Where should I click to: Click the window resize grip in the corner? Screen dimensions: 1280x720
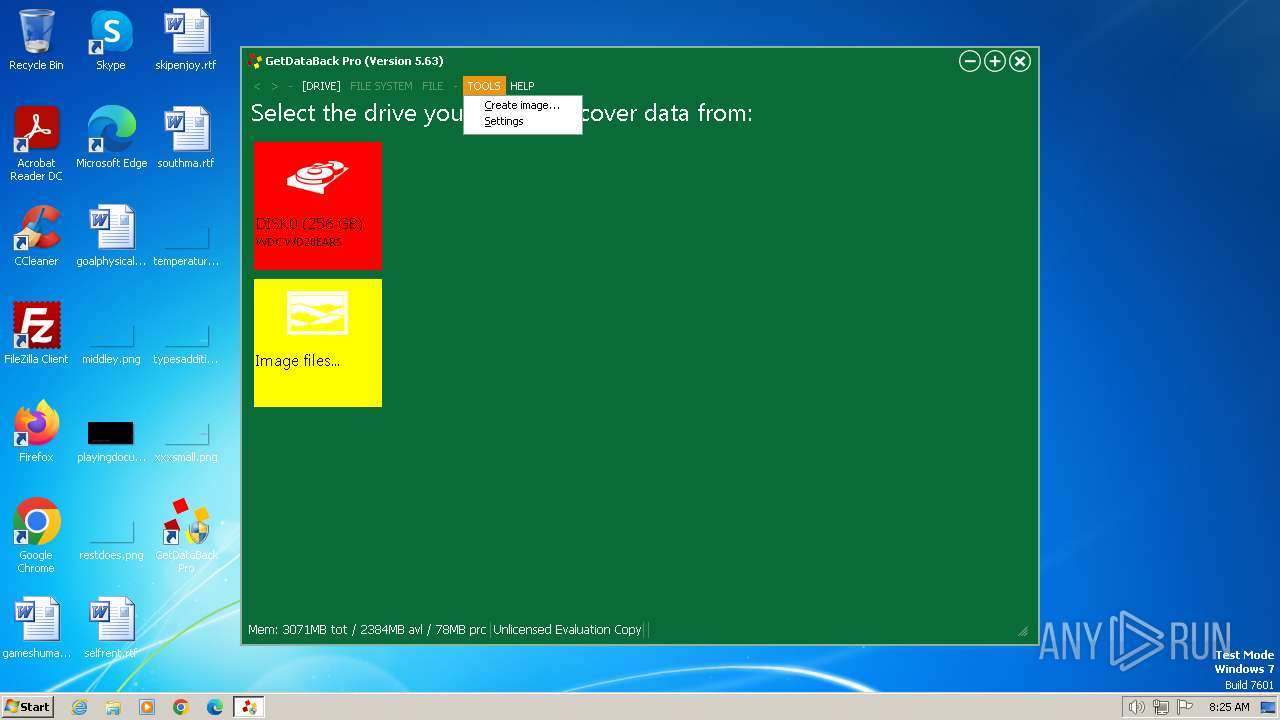coord(1023,631)
